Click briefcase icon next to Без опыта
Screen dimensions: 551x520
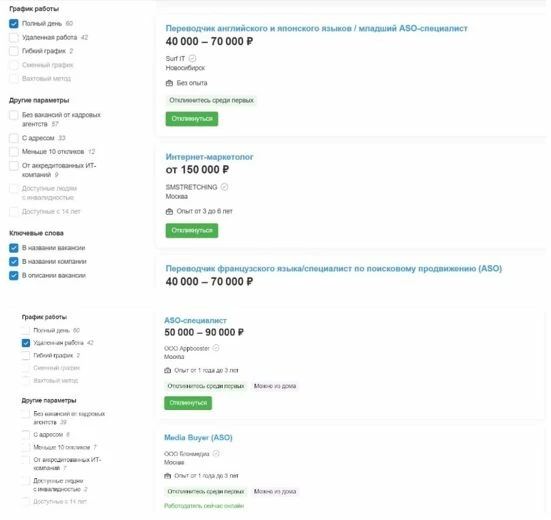click(169, 83)
